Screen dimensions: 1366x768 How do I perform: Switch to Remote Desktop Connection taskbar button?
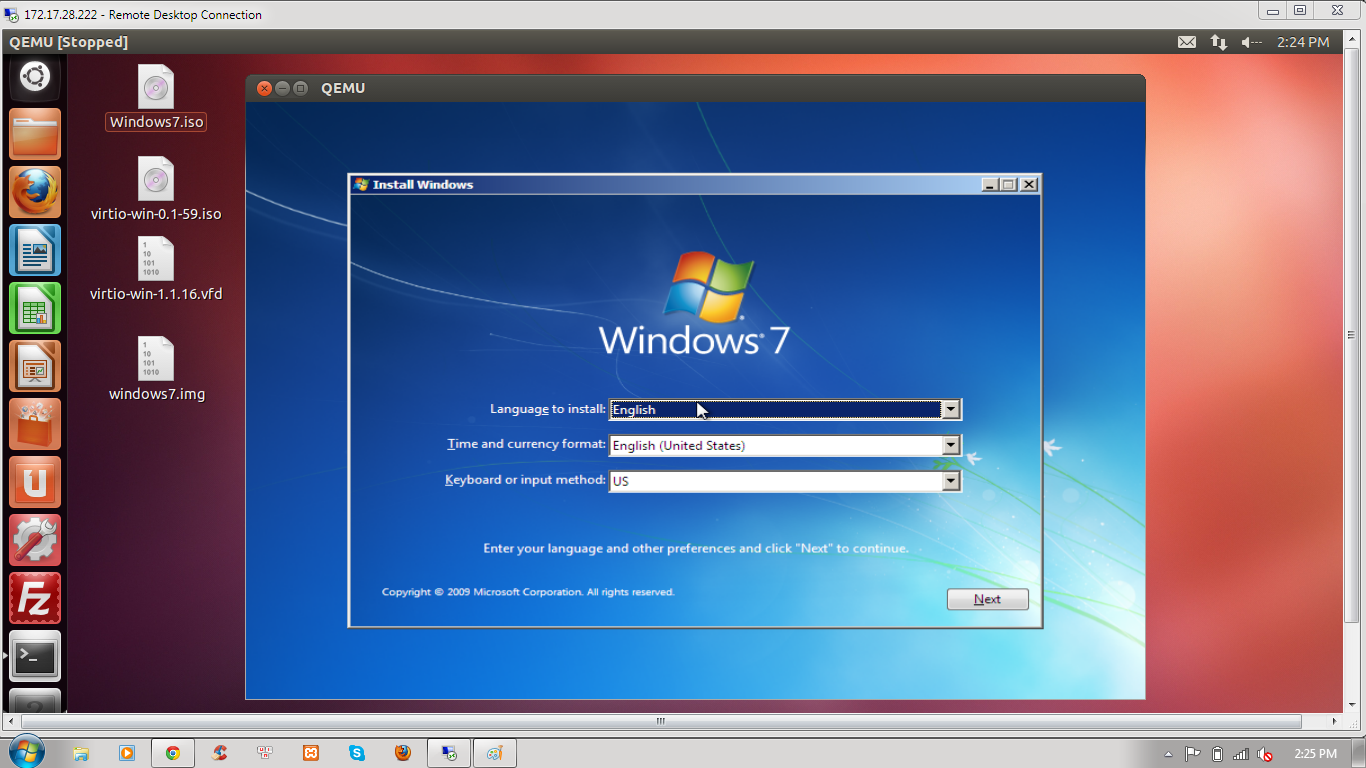[x=449, y=753]
